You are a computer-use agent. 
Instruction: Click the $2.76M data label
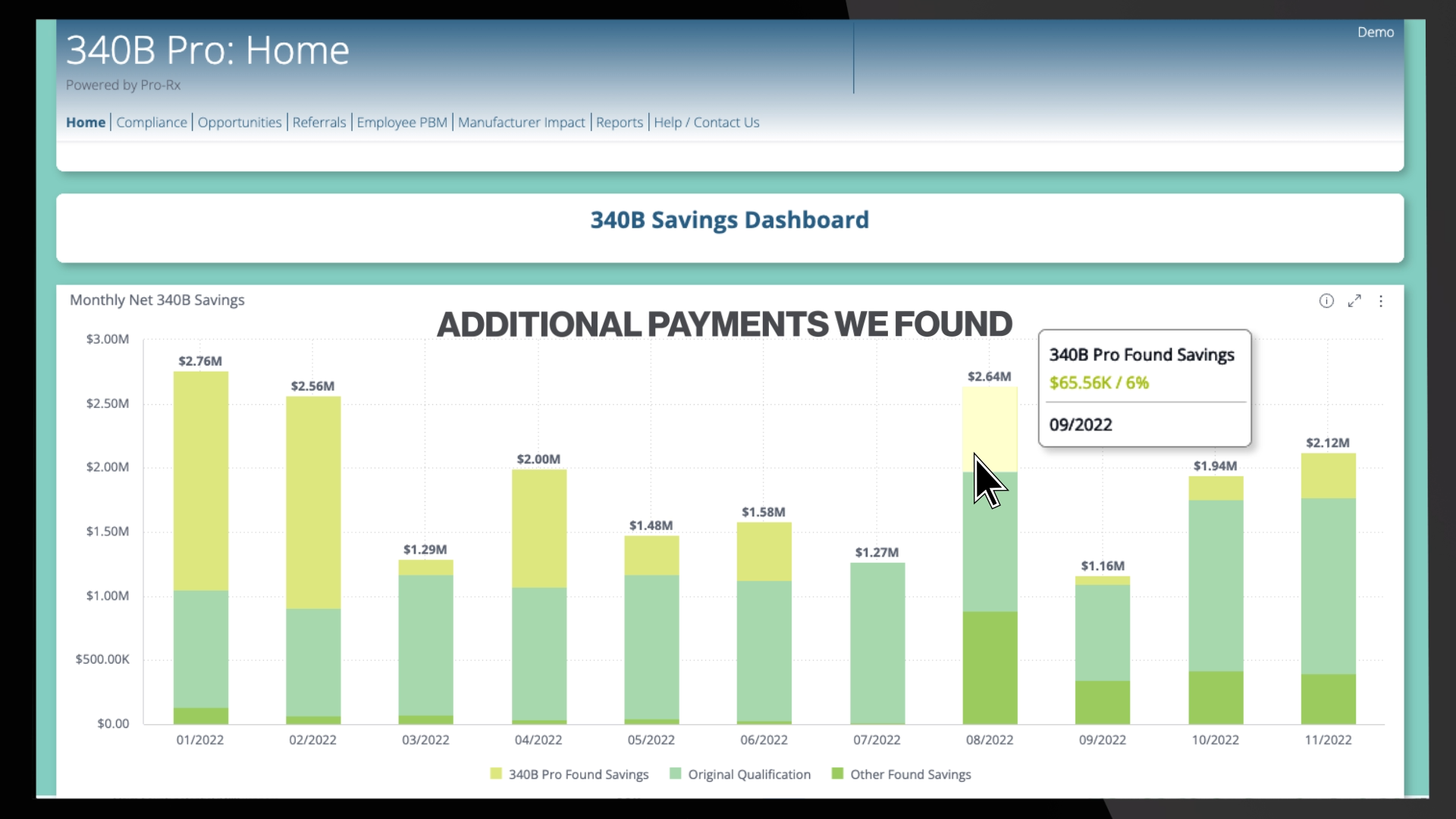point(200,361)
